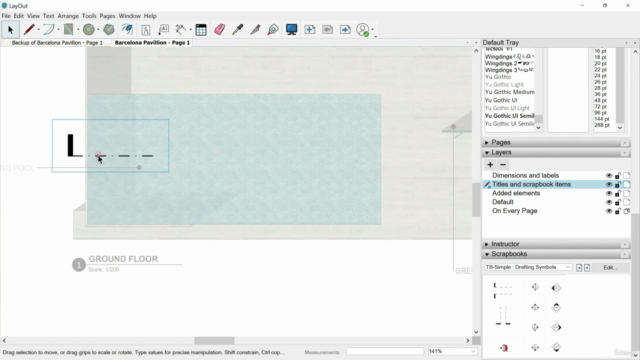Select the Text tool

pos(146,29)
